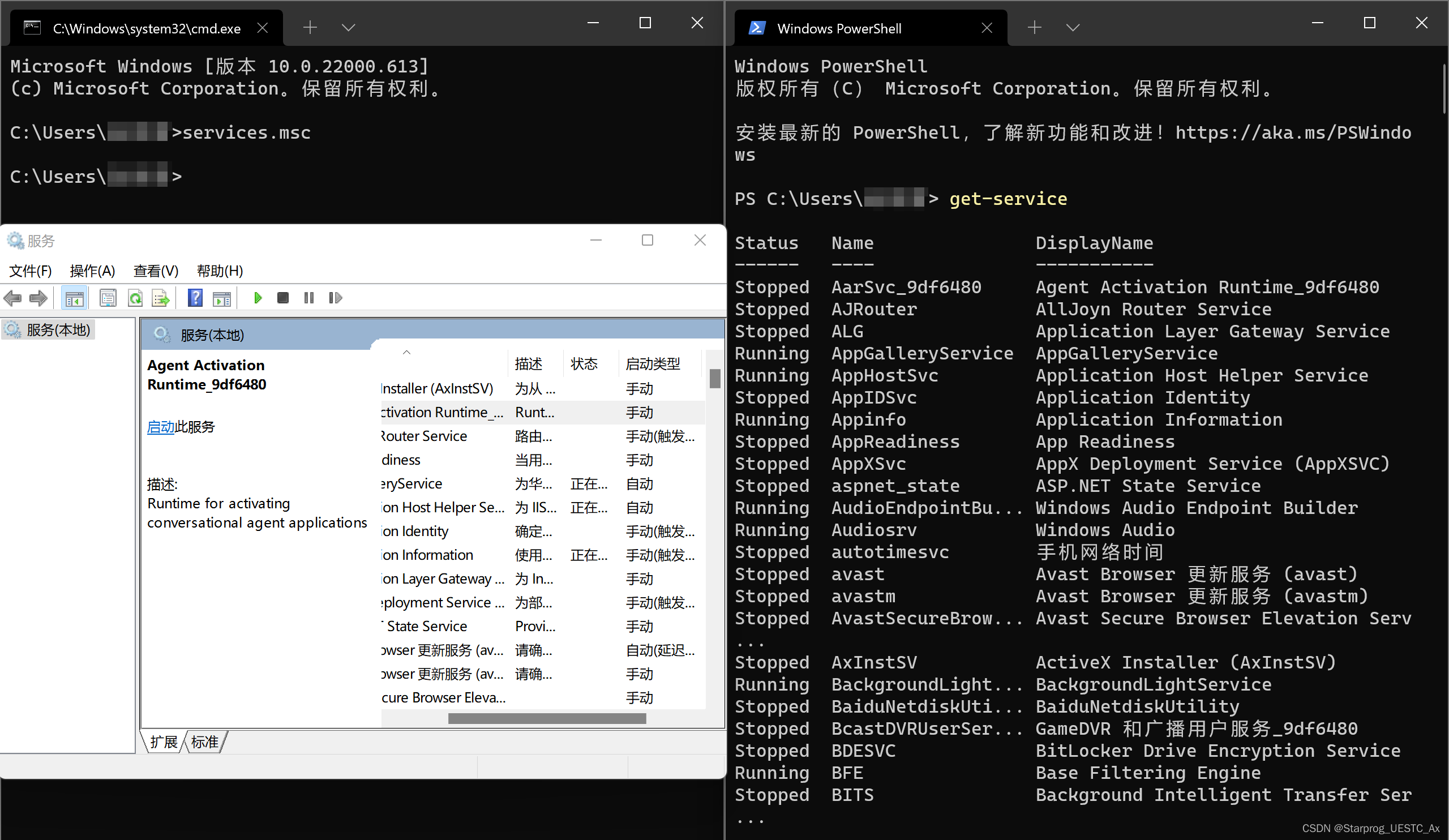
Task: Click the blue Help question mark icon
Action: 195,298
